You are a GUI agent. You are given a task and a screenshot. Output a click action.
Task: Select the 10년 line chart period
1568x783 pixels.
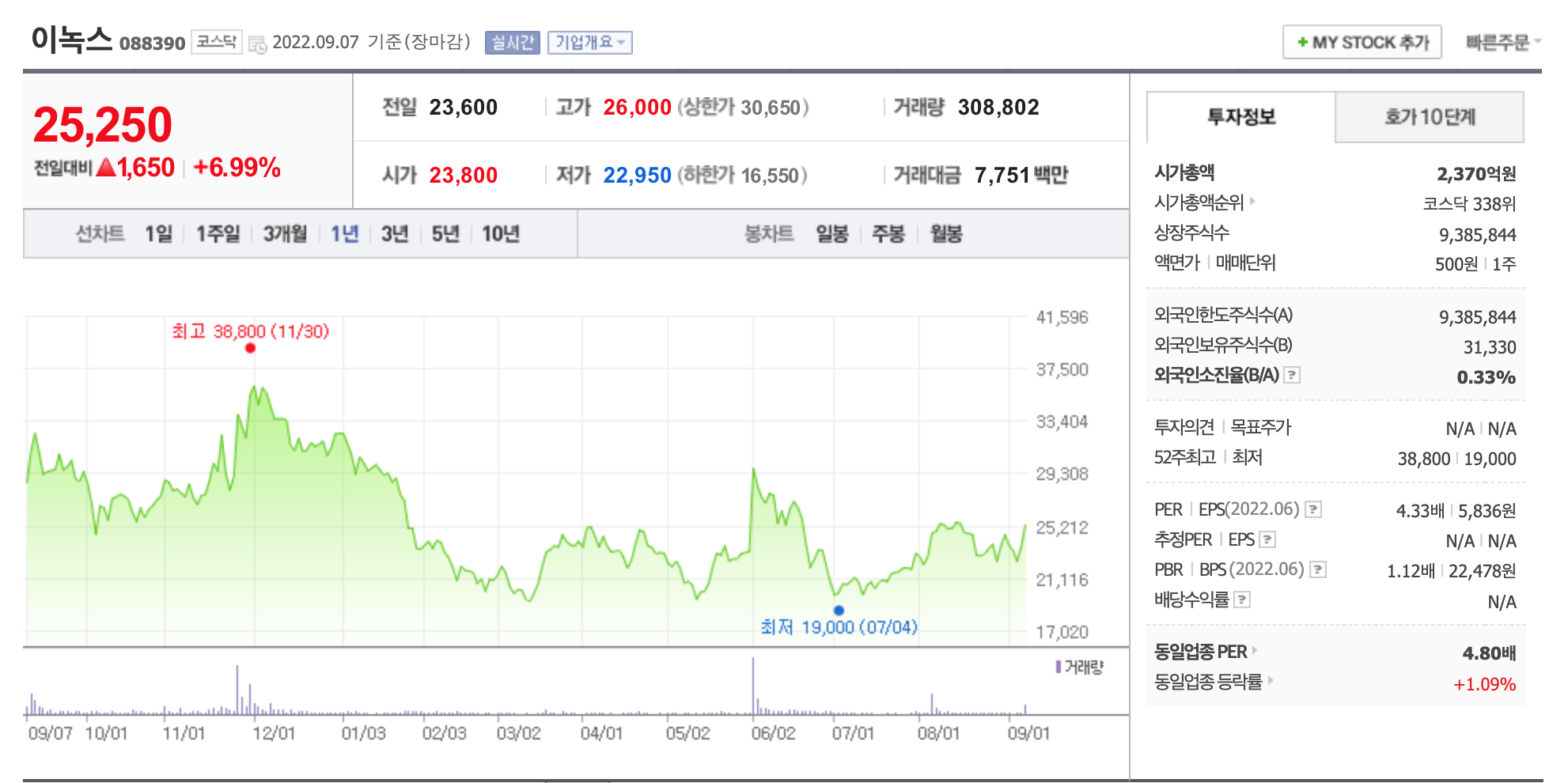[501, 234]
